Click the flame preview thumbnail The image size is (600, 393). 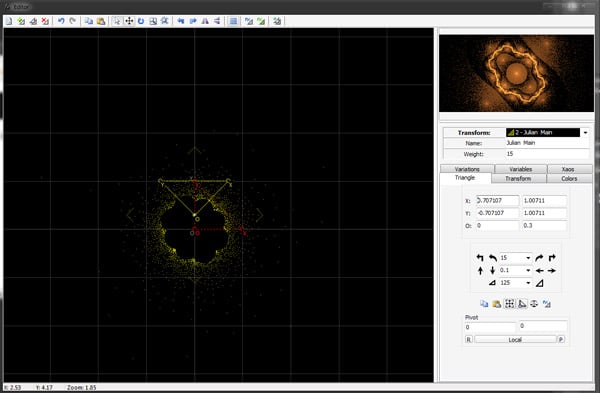516,73
